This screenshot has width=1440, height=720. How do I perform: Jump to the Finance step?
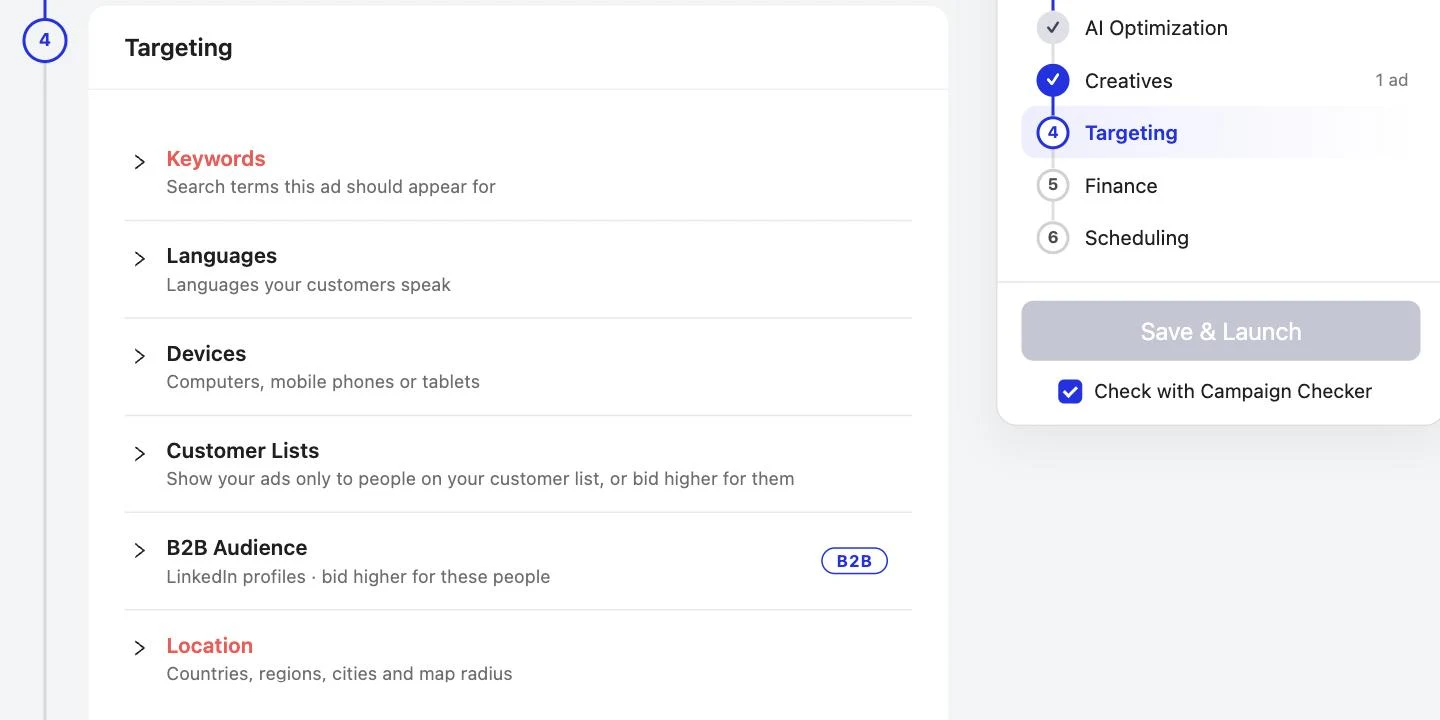[x=1121, y=186]
